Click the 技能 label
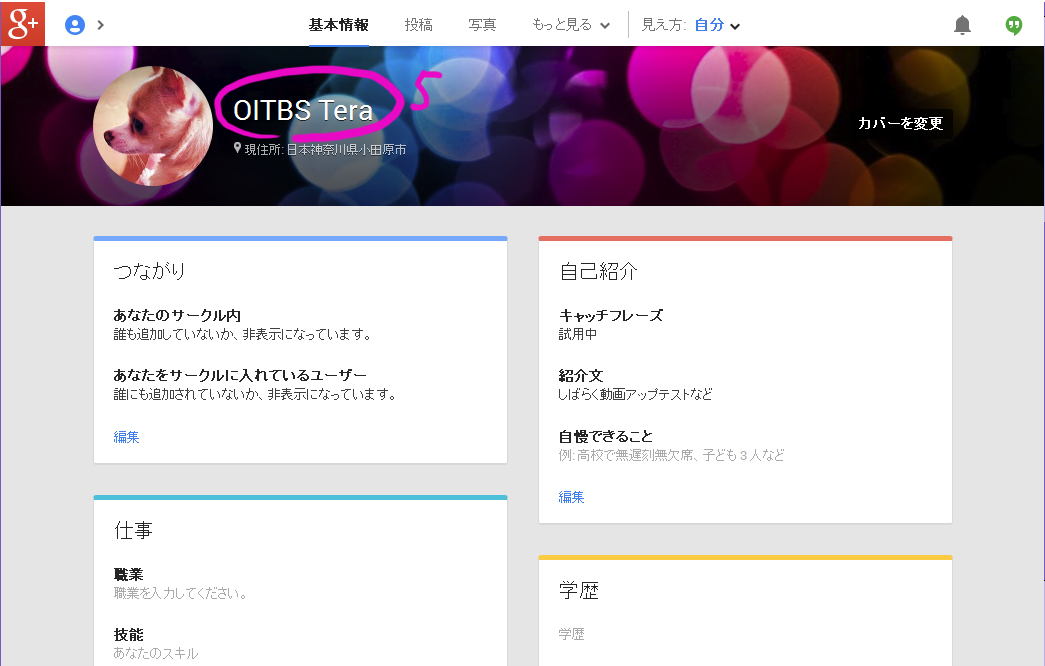Image resolution: width=1045 pixels, height=666 pixels. [128, 635]
